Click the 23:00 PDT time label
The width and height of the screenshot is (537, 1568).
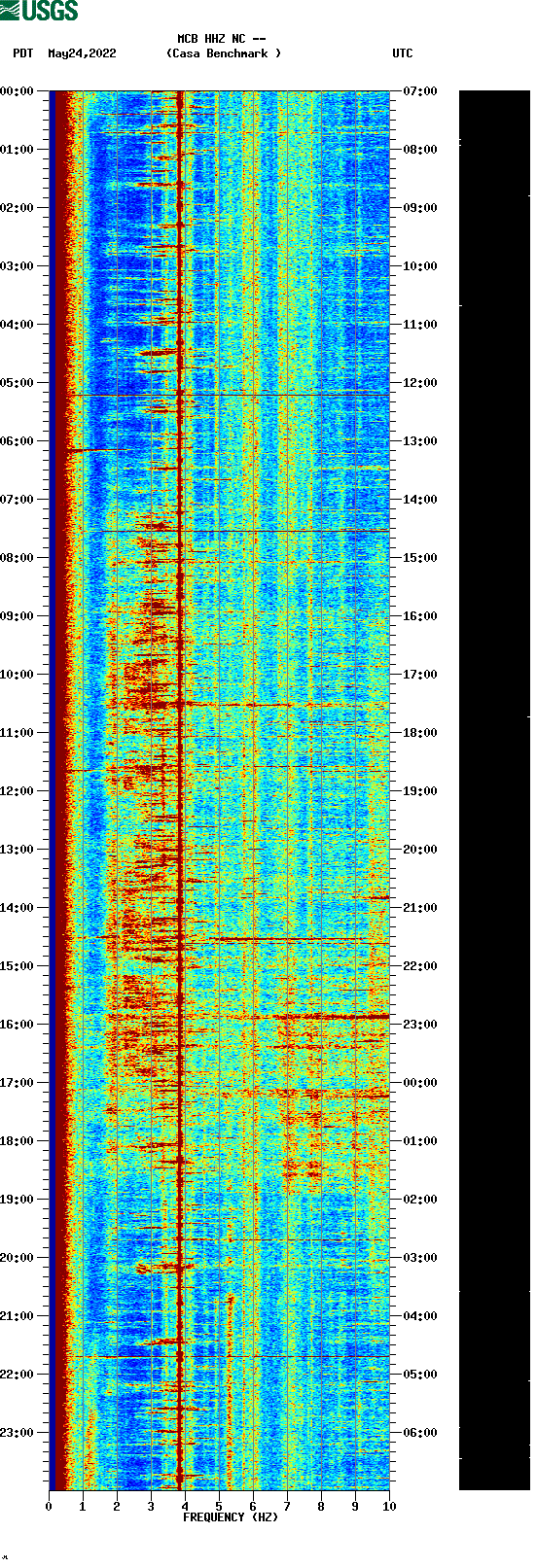pos(17,1433)
